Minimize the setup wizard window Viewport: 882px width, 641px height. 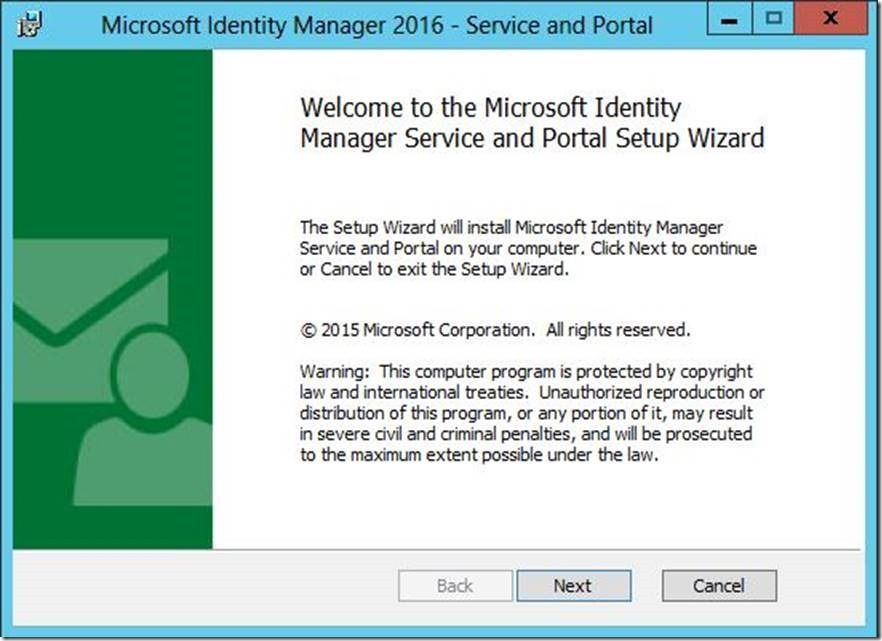click(x=729, y=20)
